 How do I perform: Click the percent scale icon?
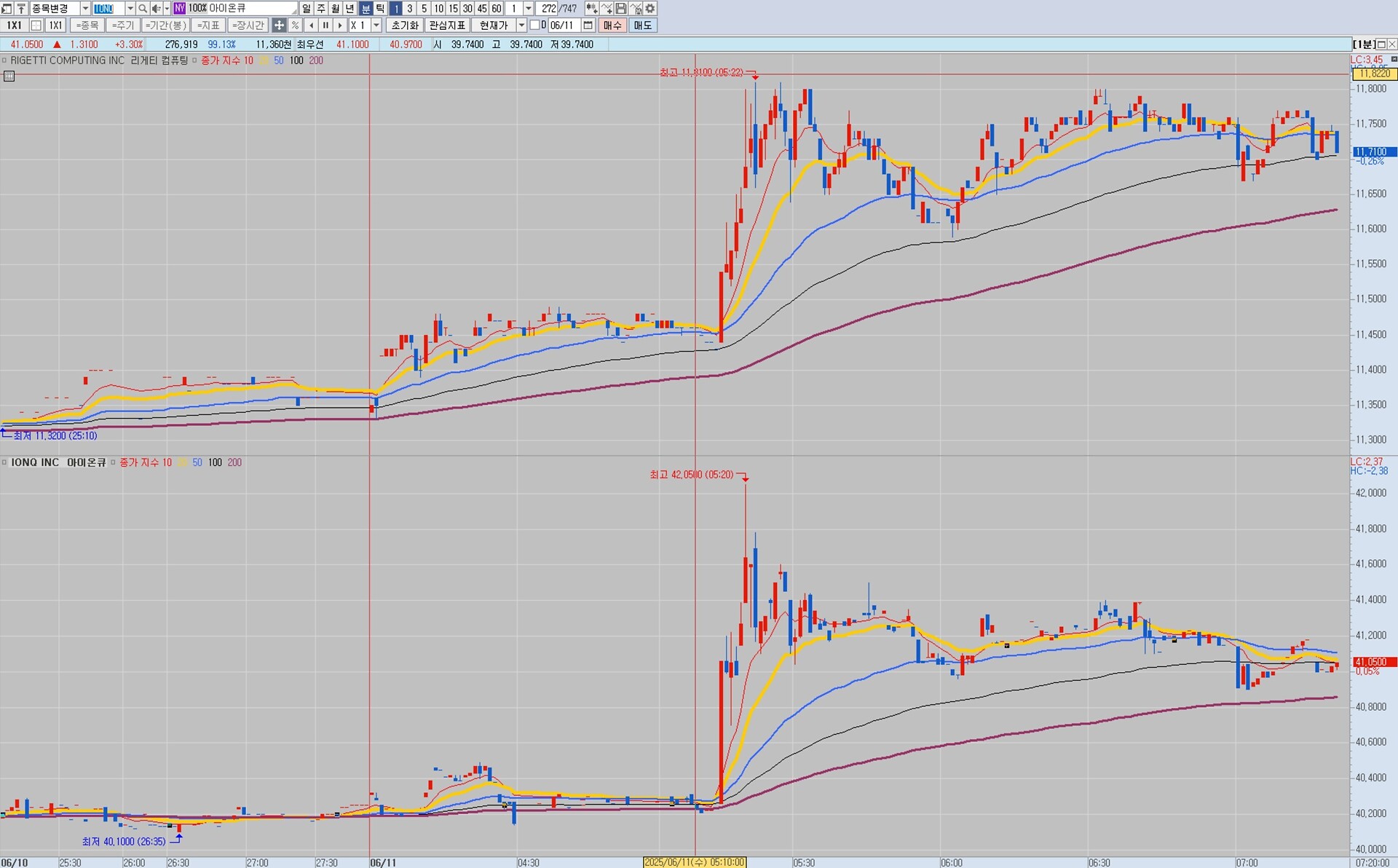(x=295, y=25)
